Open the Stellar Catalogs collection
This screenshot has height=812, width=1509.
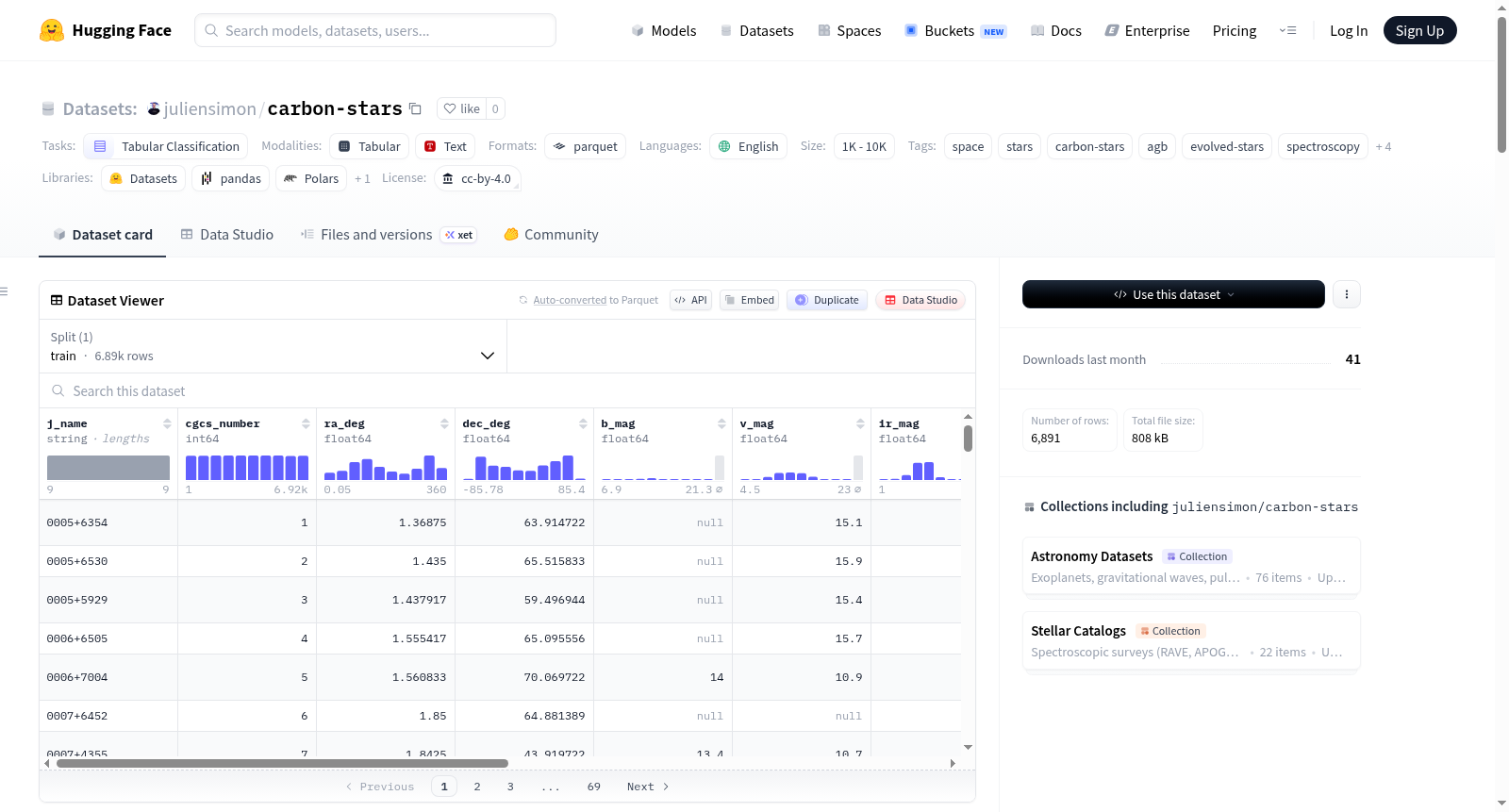pos(1191,640)
